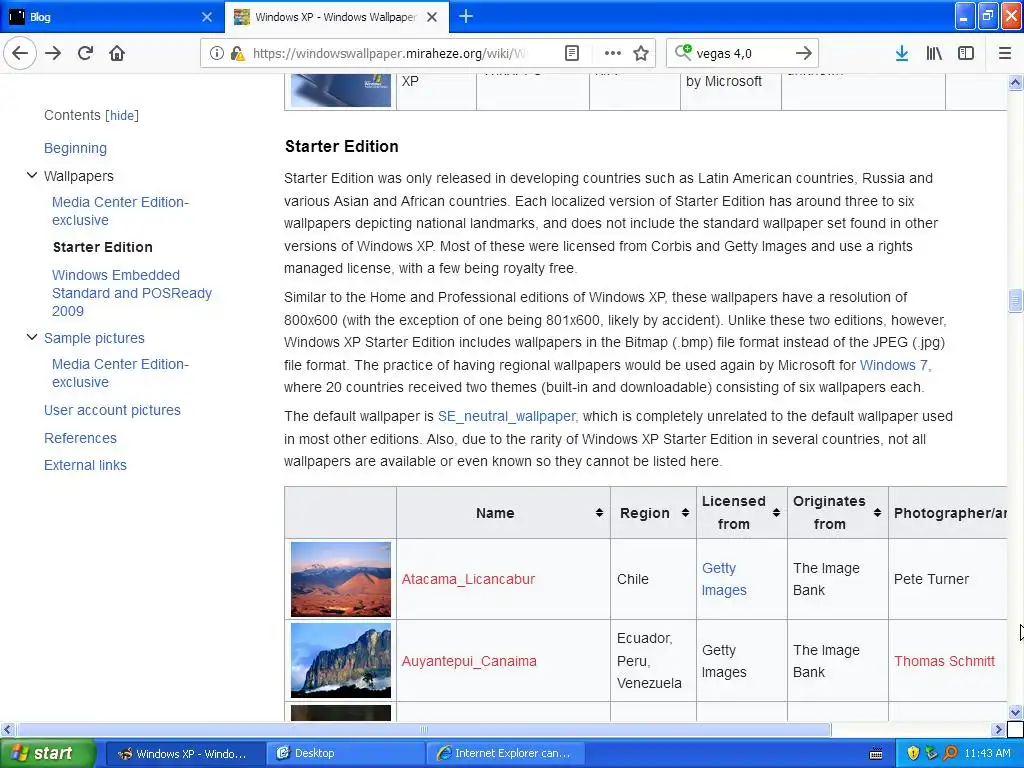Hide the Contents table
The width and height of the screenshot is (1024, 768).
coord(122,116)
